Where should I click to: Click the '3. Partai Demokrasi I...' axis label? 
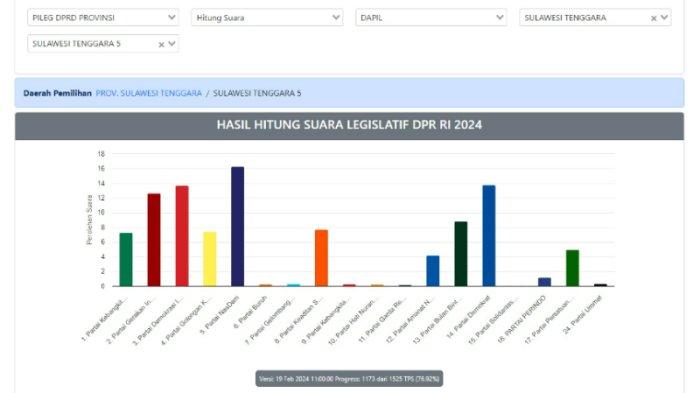(x=158, y=321)
